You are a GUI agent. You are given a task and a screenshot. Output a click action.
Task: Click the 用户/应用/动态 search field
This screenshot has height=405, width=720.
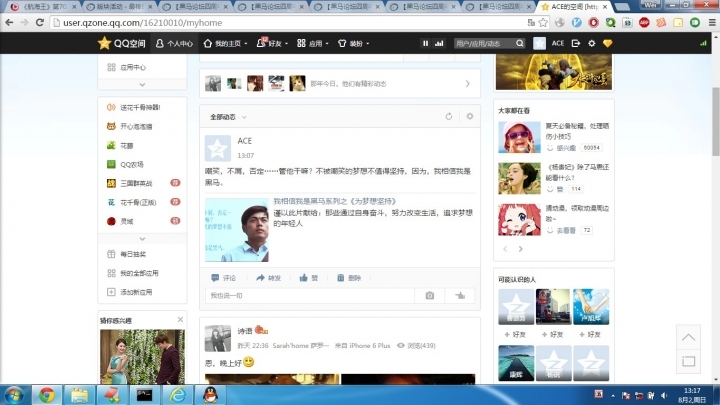[x=484, y=44]
